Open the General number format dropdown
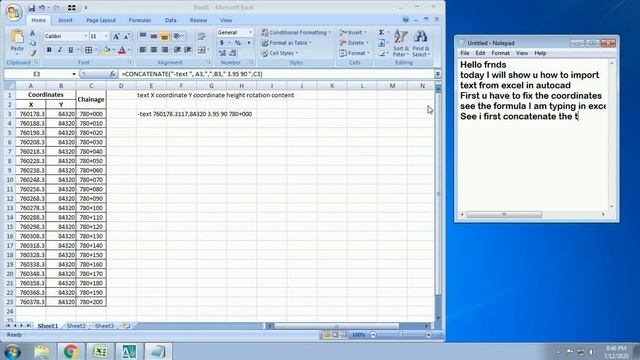 [250, 32]
